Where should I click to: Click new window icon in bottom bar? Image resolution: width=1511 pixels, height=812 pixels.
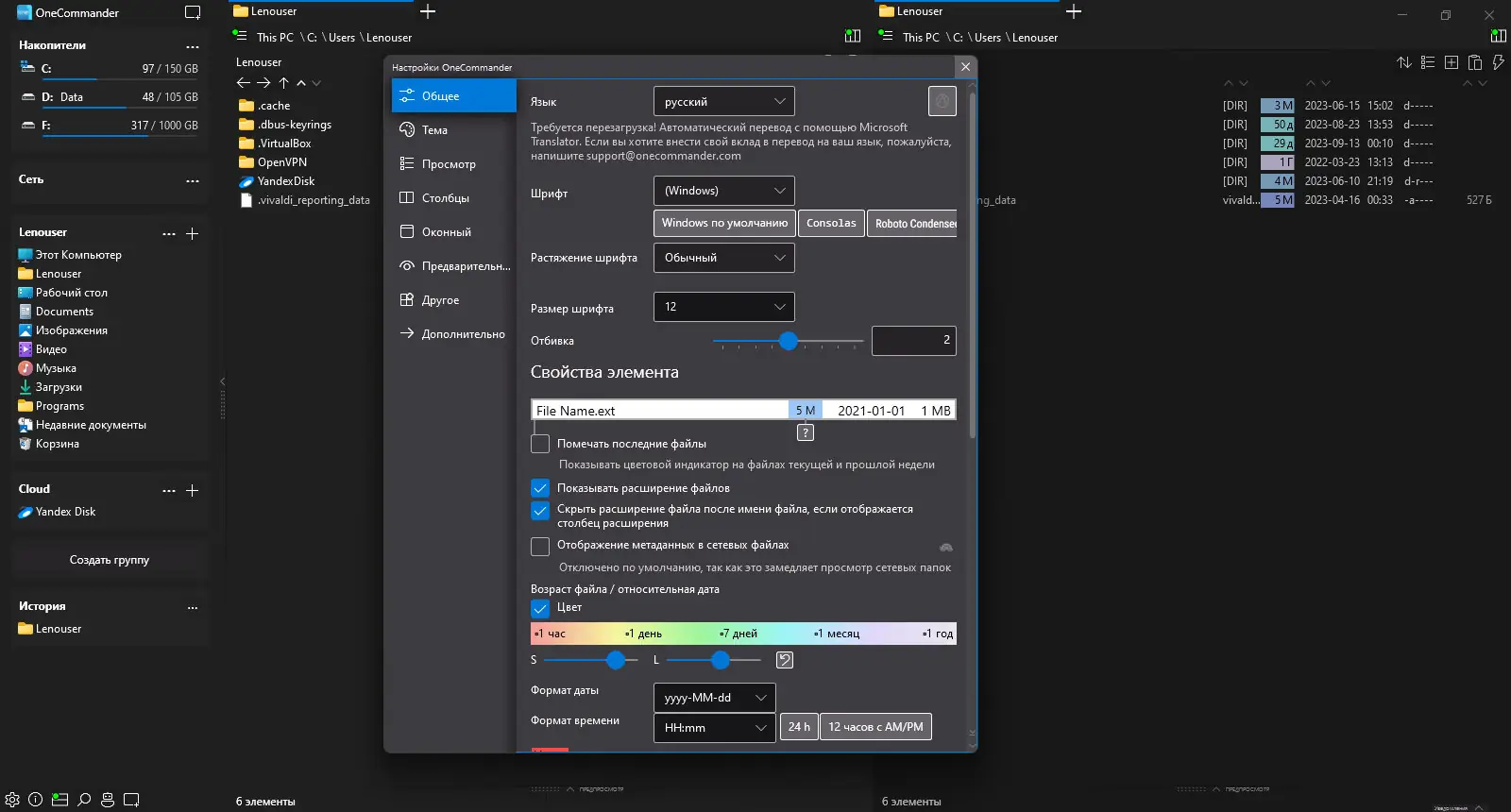pyautogui.click(x=131, y=800)
